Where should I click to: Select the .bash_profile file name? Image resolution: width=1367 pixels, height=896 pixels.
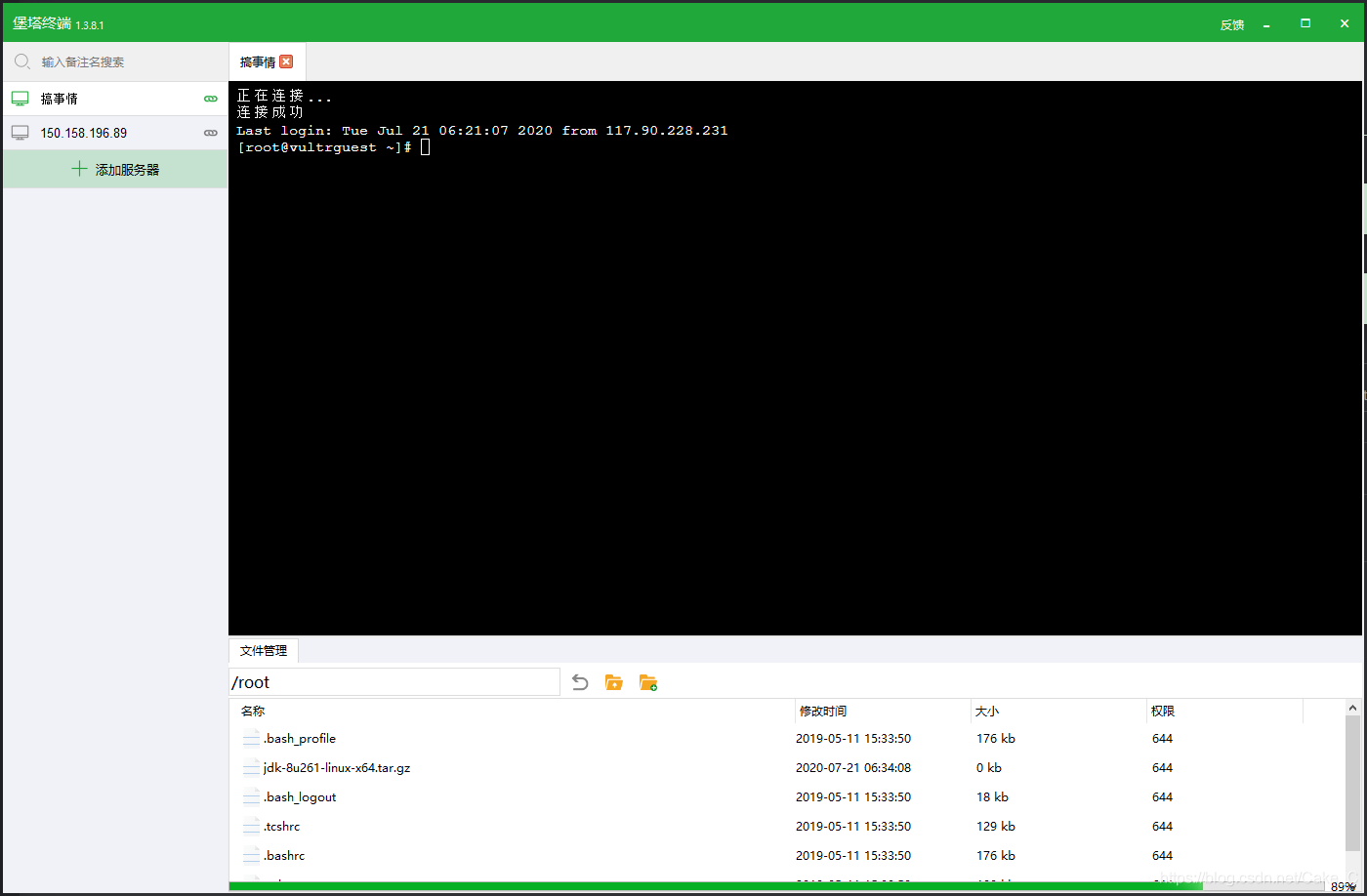click(300, 738)
